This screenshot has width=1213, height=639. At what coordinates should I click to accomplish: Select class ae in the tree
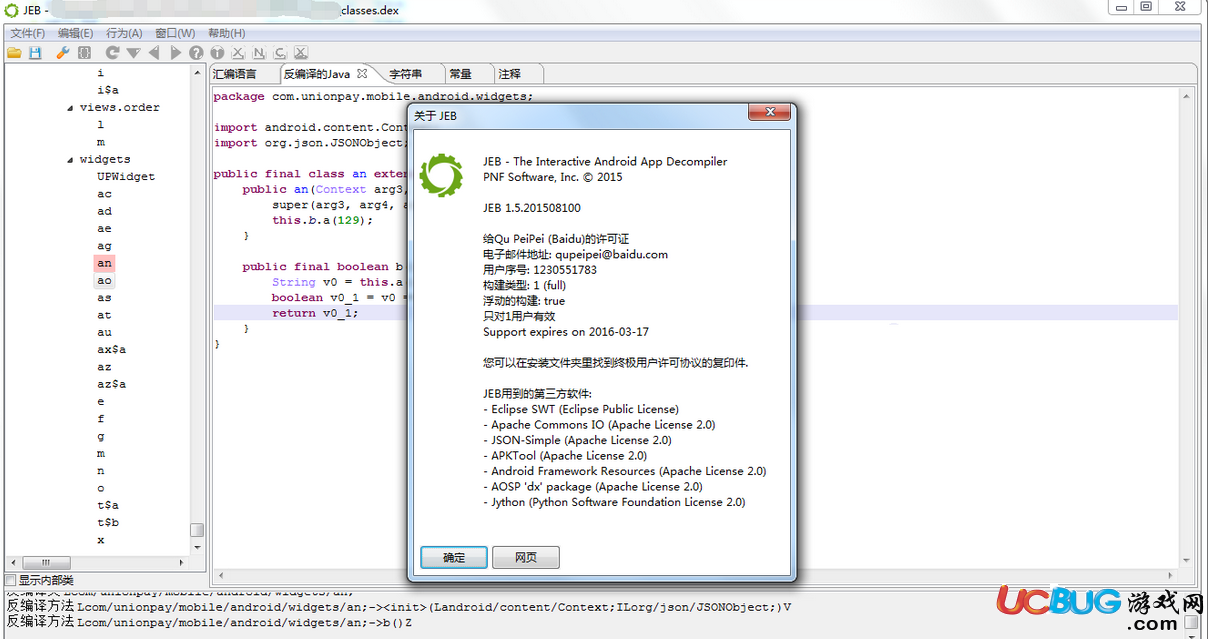tap(105, 229)
